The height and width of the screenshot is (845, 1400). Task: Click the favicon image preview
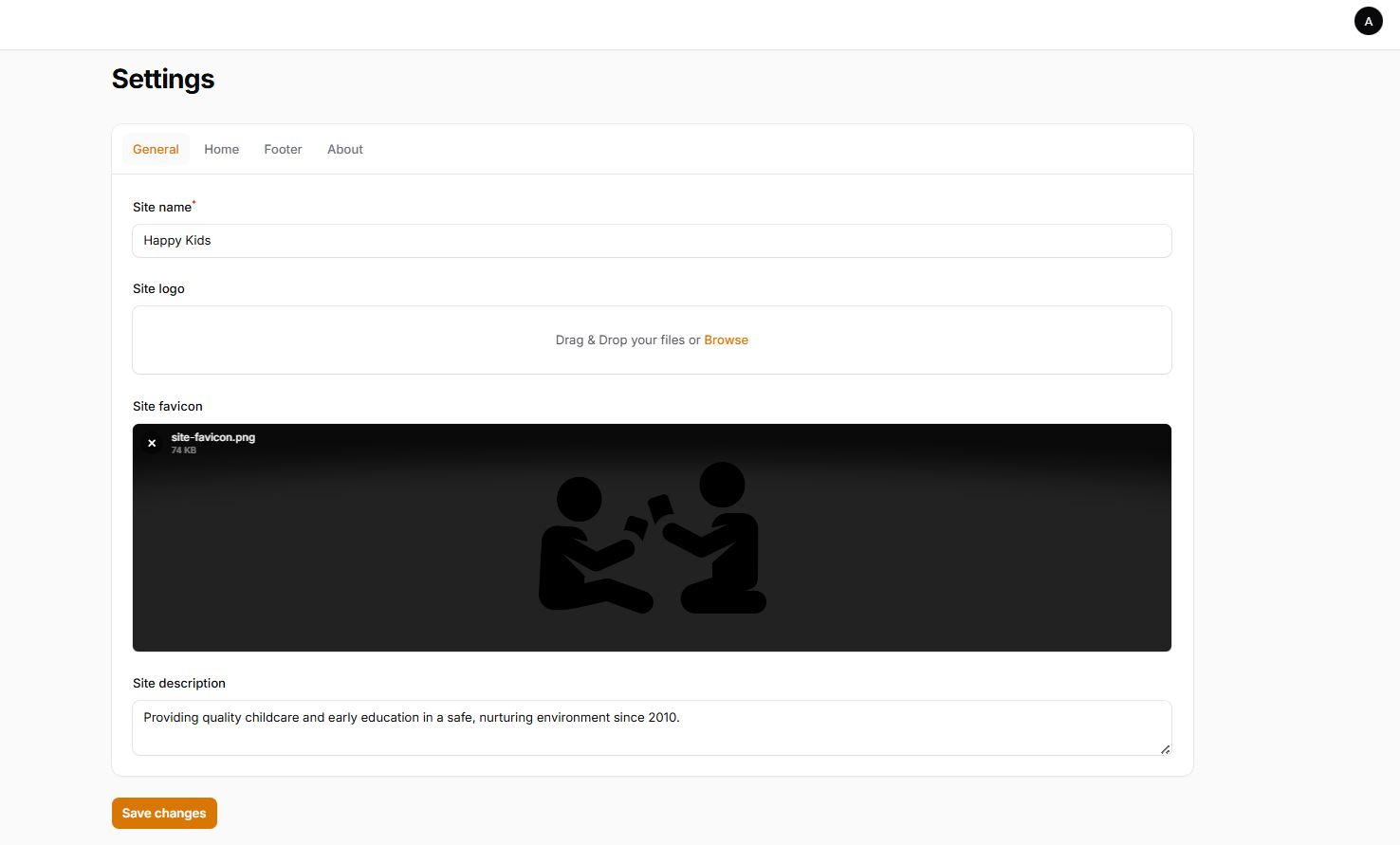pyautogui.click(x=652, y=538)
